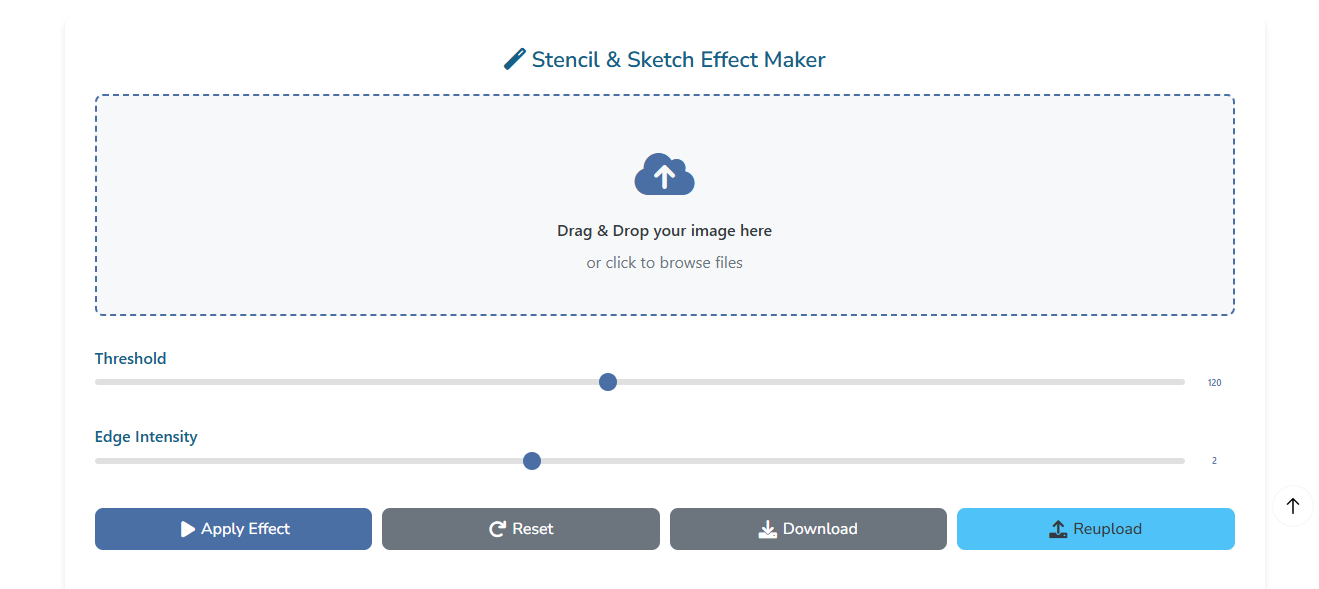This screenshot has height=589, width=1319.
Task: Click the Threshold value 120 readout
Action: click(x=1214, y=383)
